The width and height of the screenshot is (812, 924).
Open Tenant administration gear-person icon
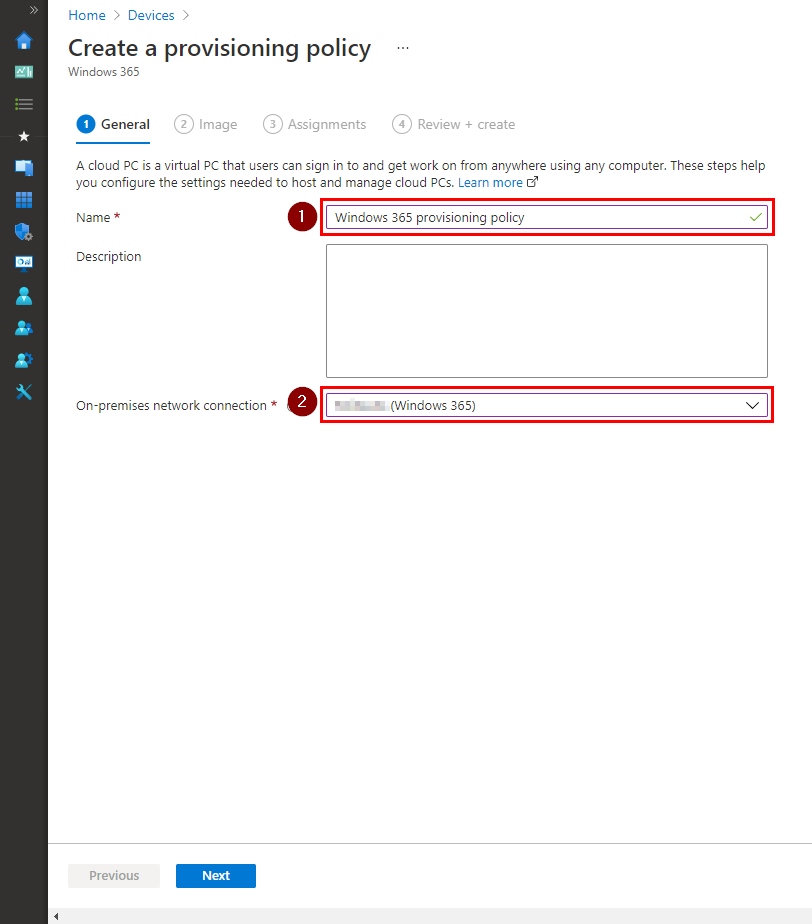tap(24, 359)
